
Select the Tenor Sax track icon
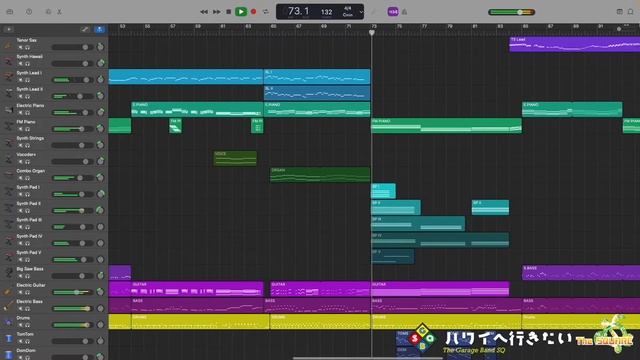pyautogui.click(x=8, y=45)
